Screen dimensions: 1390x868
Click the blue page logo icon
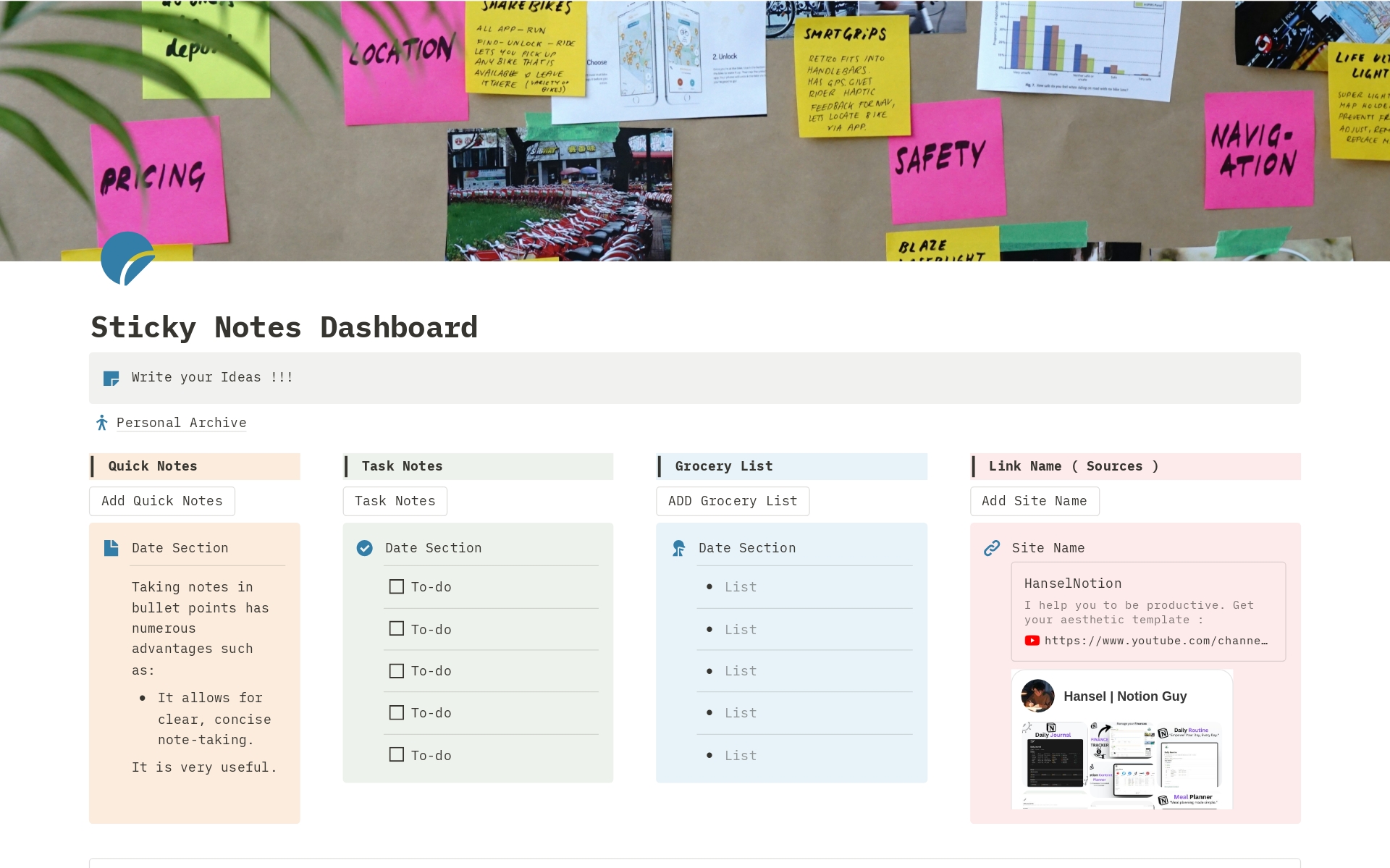127,259
